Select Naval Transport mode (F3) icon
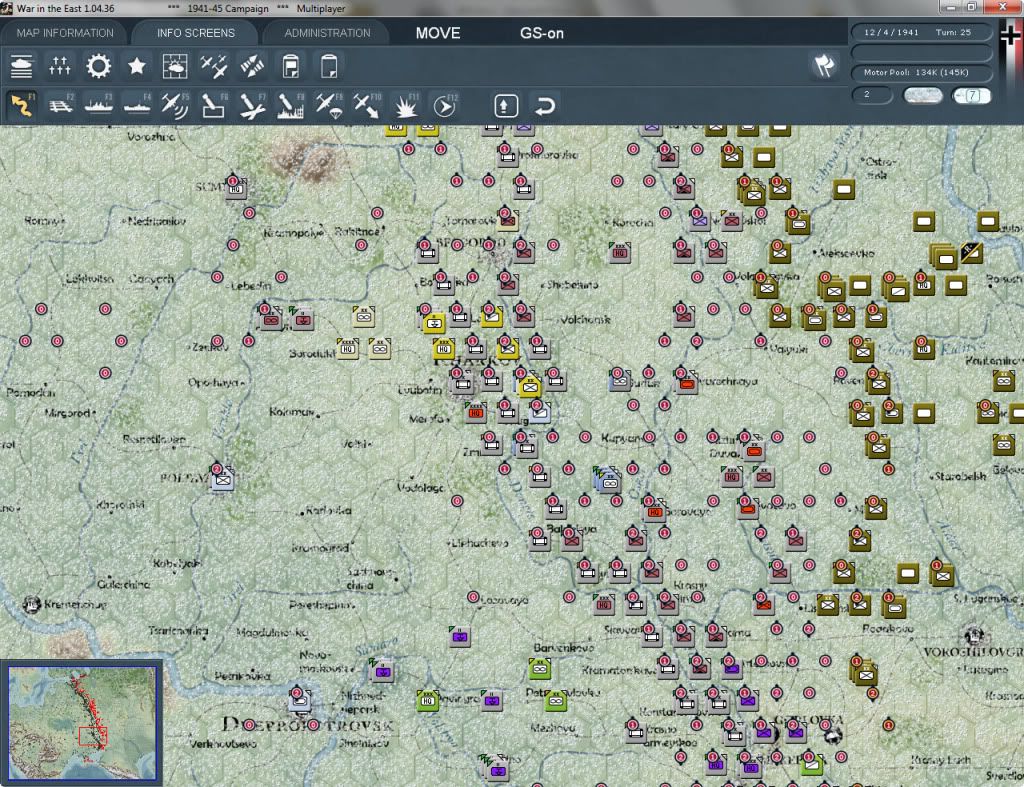Viewport: 1024px width, 787px height. point(99,105)
